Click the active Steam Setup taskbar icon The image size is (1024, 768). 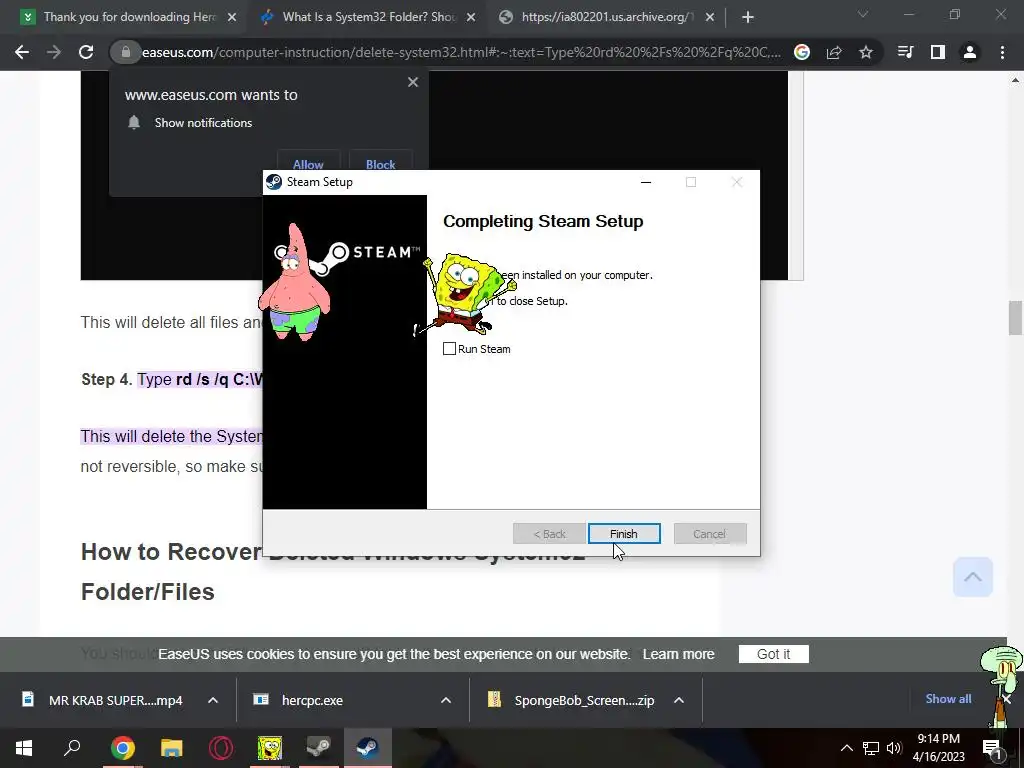[x=367, y=748]
